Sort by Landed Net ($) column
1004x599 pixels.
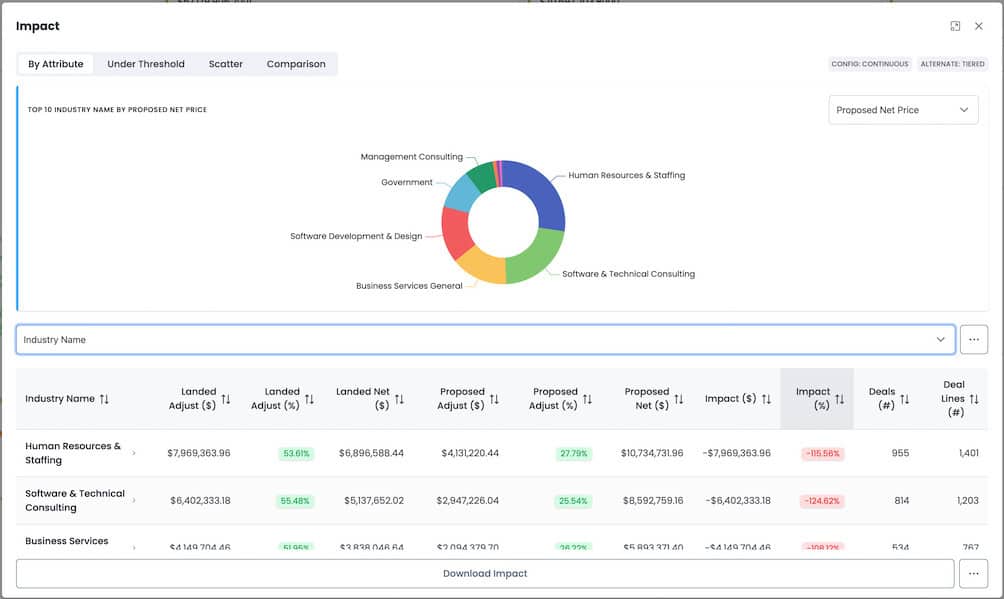(399, 399)
